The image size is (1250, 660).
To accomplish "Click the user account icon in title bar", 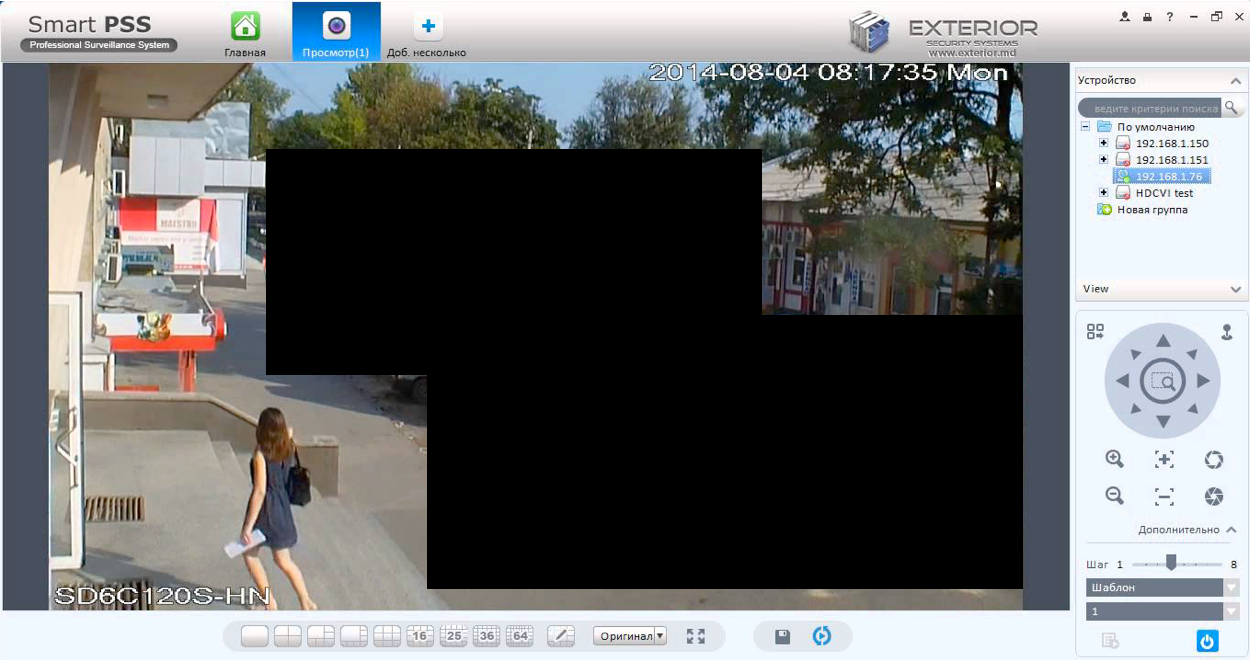I will (x=1125, y=17).
